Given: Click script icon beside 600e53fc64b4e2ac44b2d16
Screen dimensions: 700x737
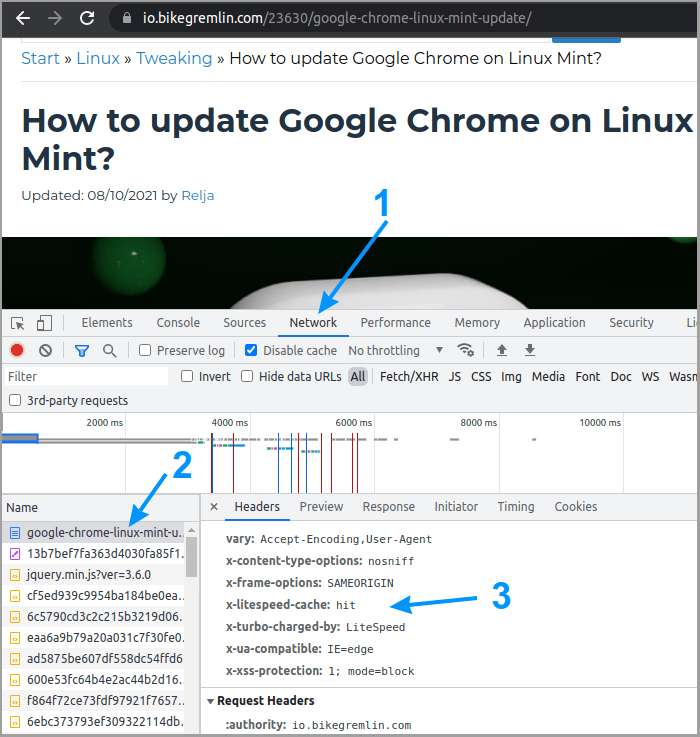Looking at the screenshot, I should (x=15, y=680).
